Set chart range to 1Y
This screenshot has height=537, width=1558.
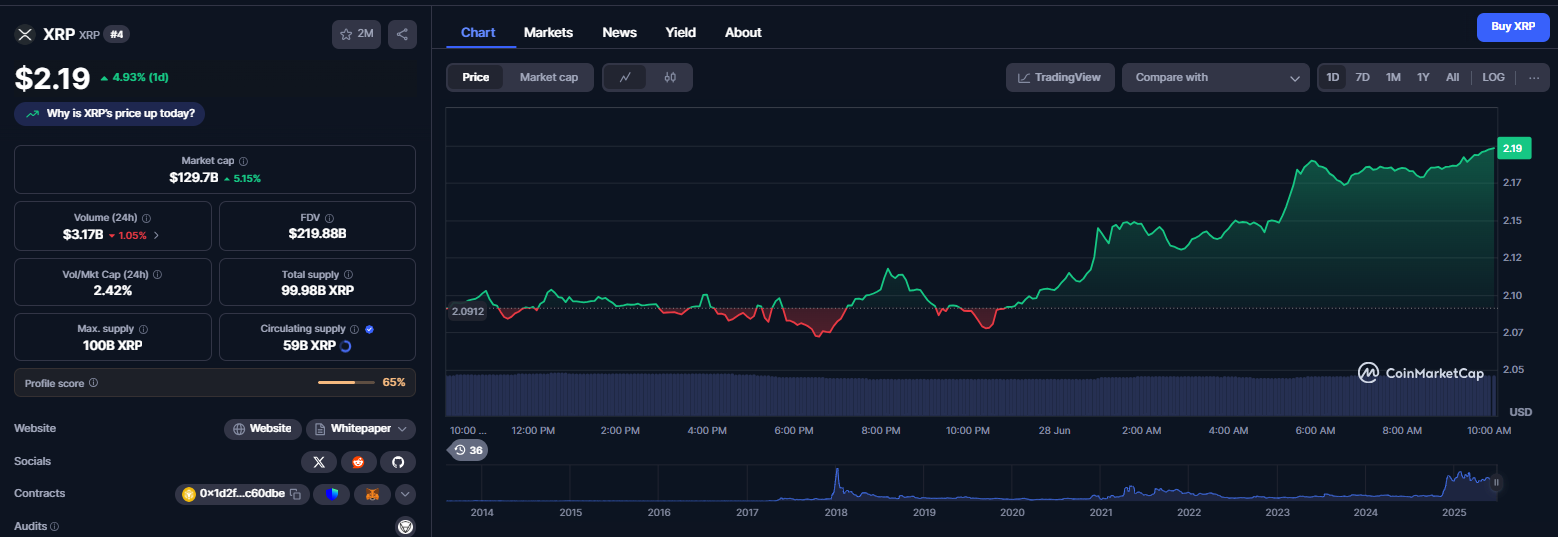1423,77
